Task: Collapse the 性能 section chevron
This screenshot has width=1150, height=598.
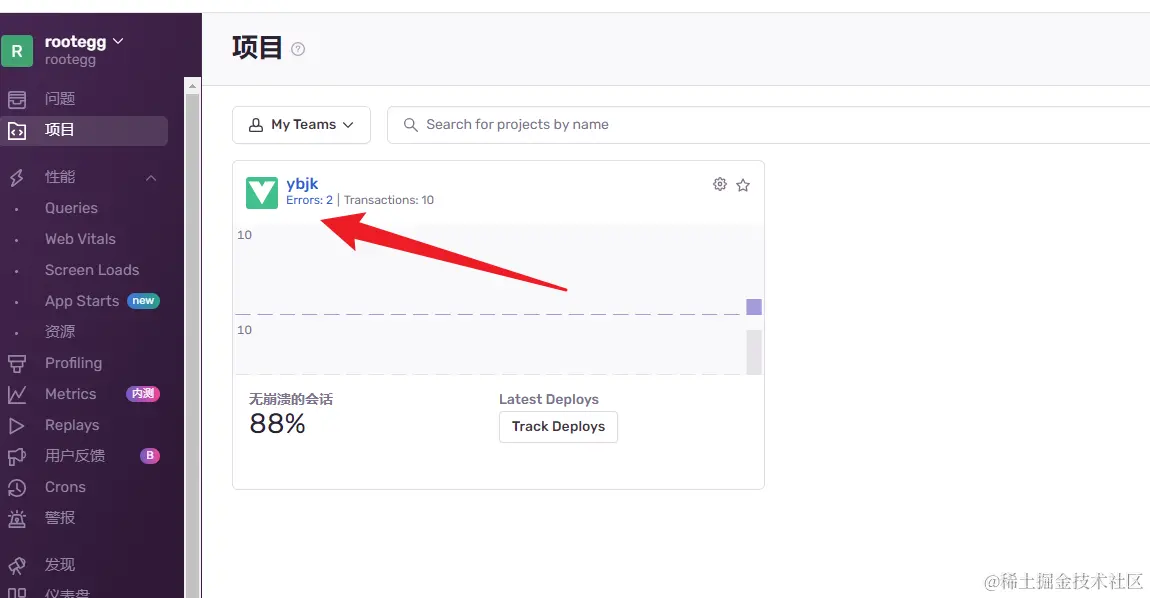Action: (x=151, y=178)
